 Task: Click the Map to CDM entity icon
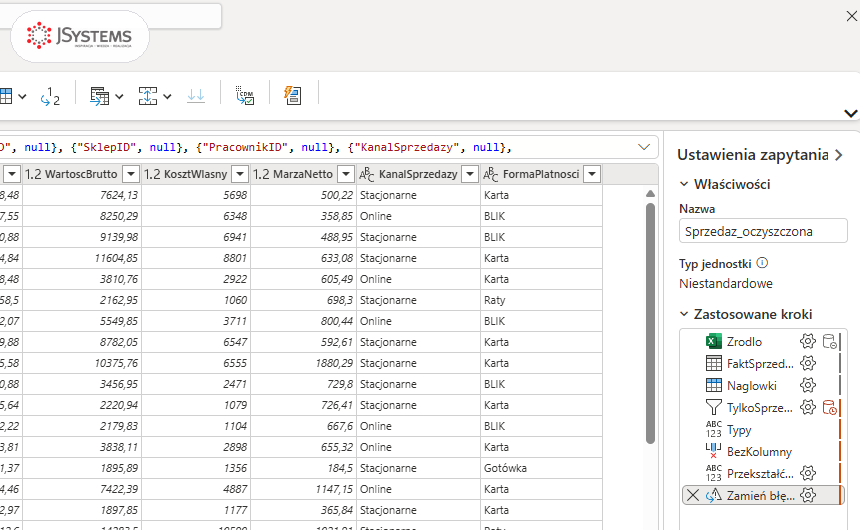click(245, 95)
